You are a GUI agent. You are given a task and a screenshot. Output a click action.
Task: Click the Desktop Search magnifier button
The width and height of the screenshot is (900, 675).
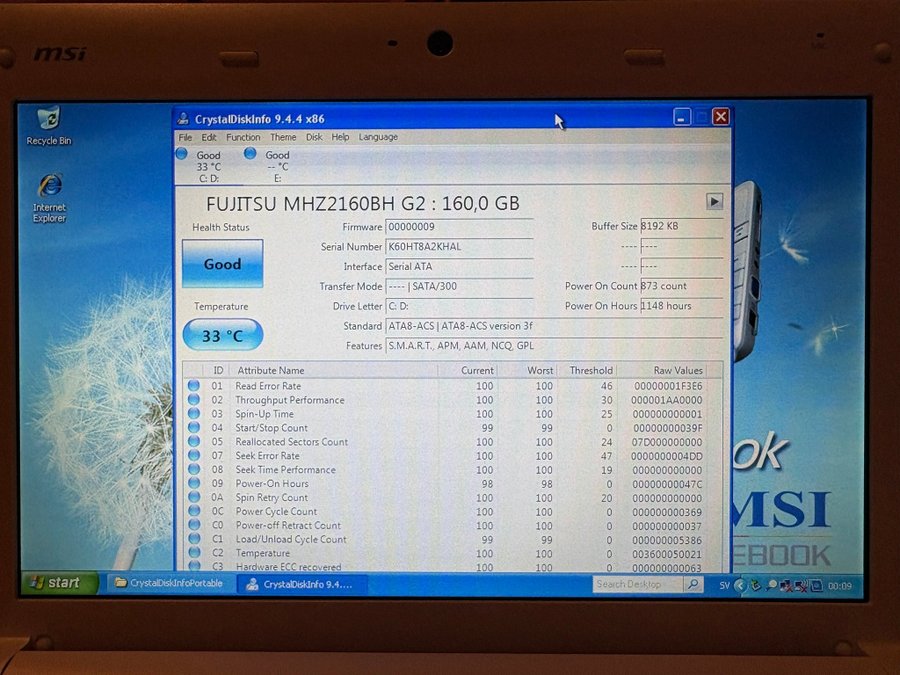click(x=692, y=584)
